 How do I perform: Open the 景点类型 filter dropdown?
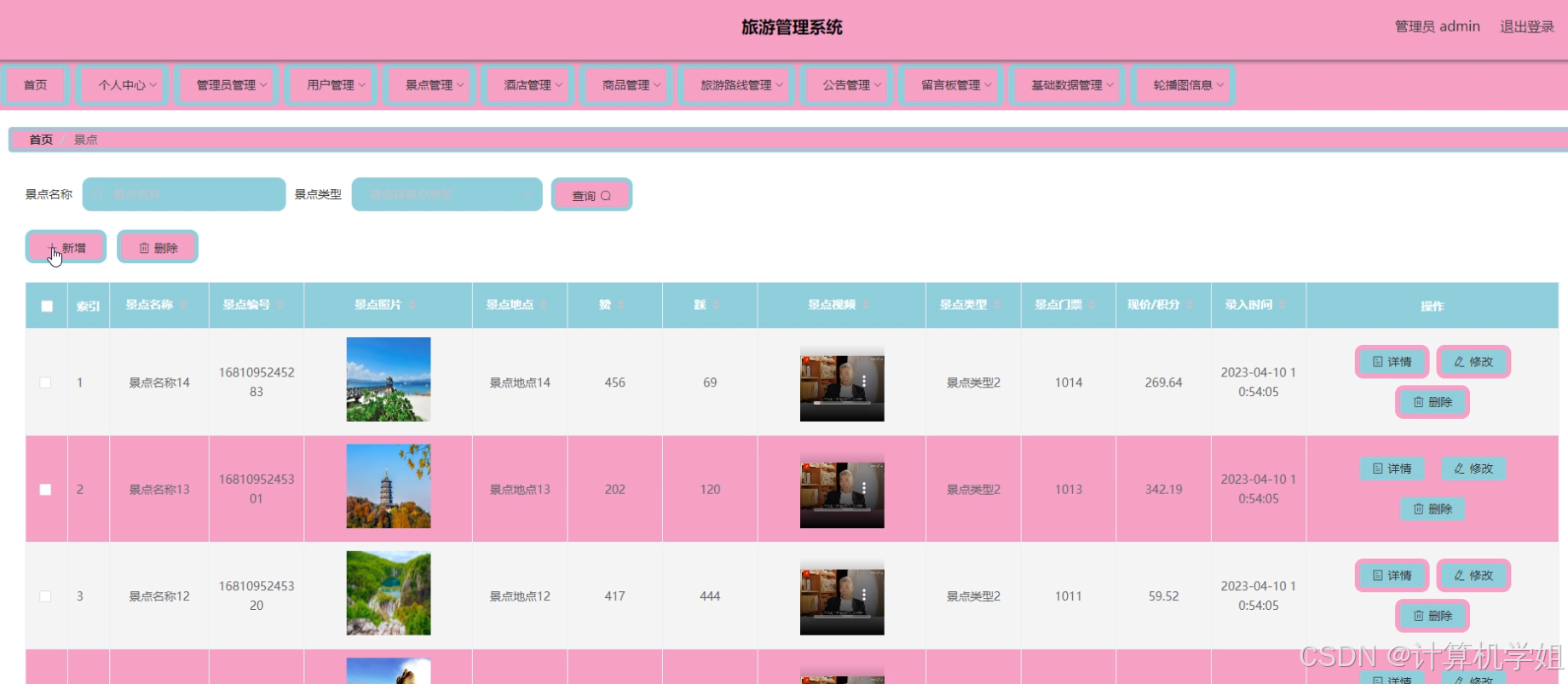[x=447, y=194]
